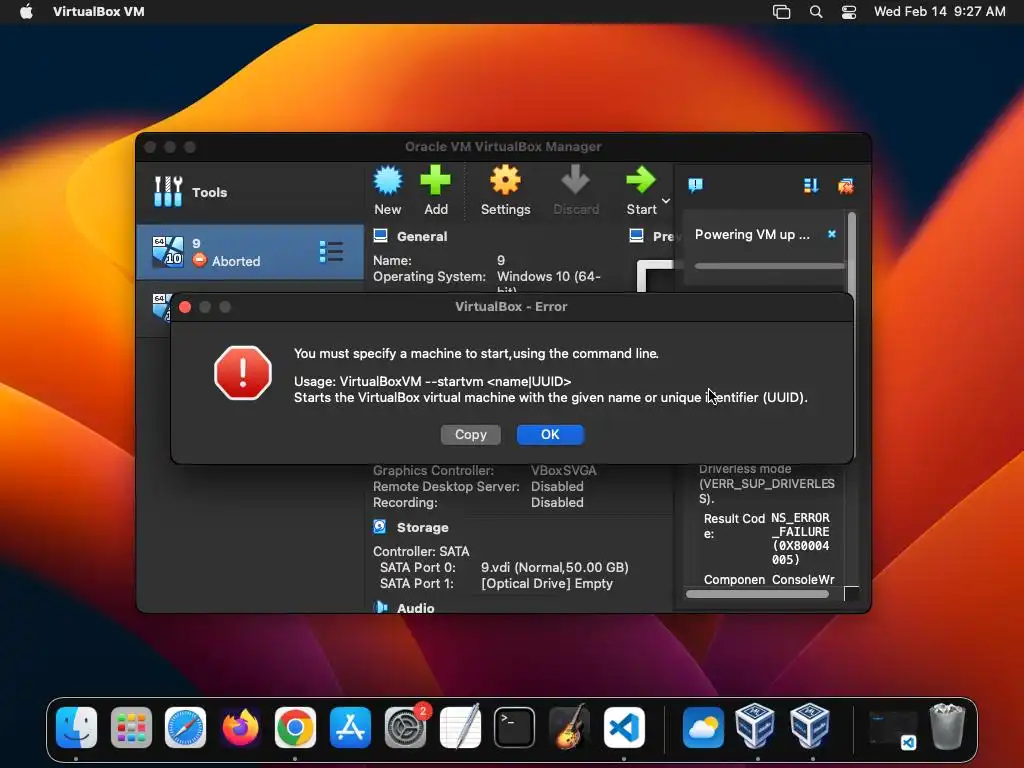Open Launchpad from the Dock
This screenshot has width=1024, height=768.
(x=131, y=727)
